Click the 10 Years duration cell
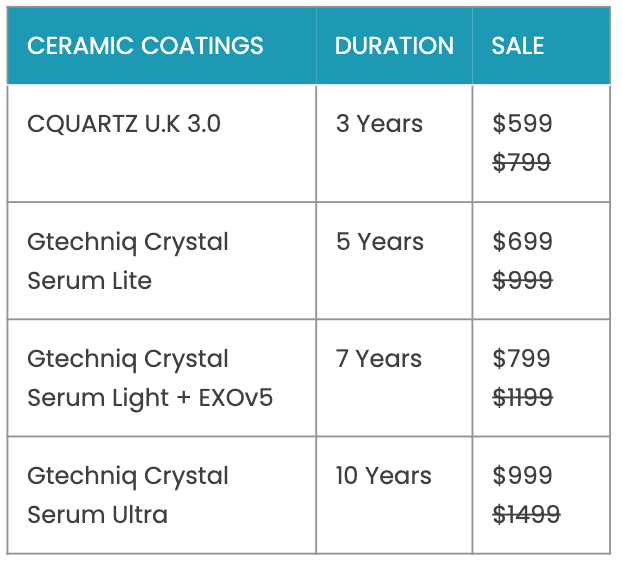This screenshot has width=622, height=564. tap(383, 476)
